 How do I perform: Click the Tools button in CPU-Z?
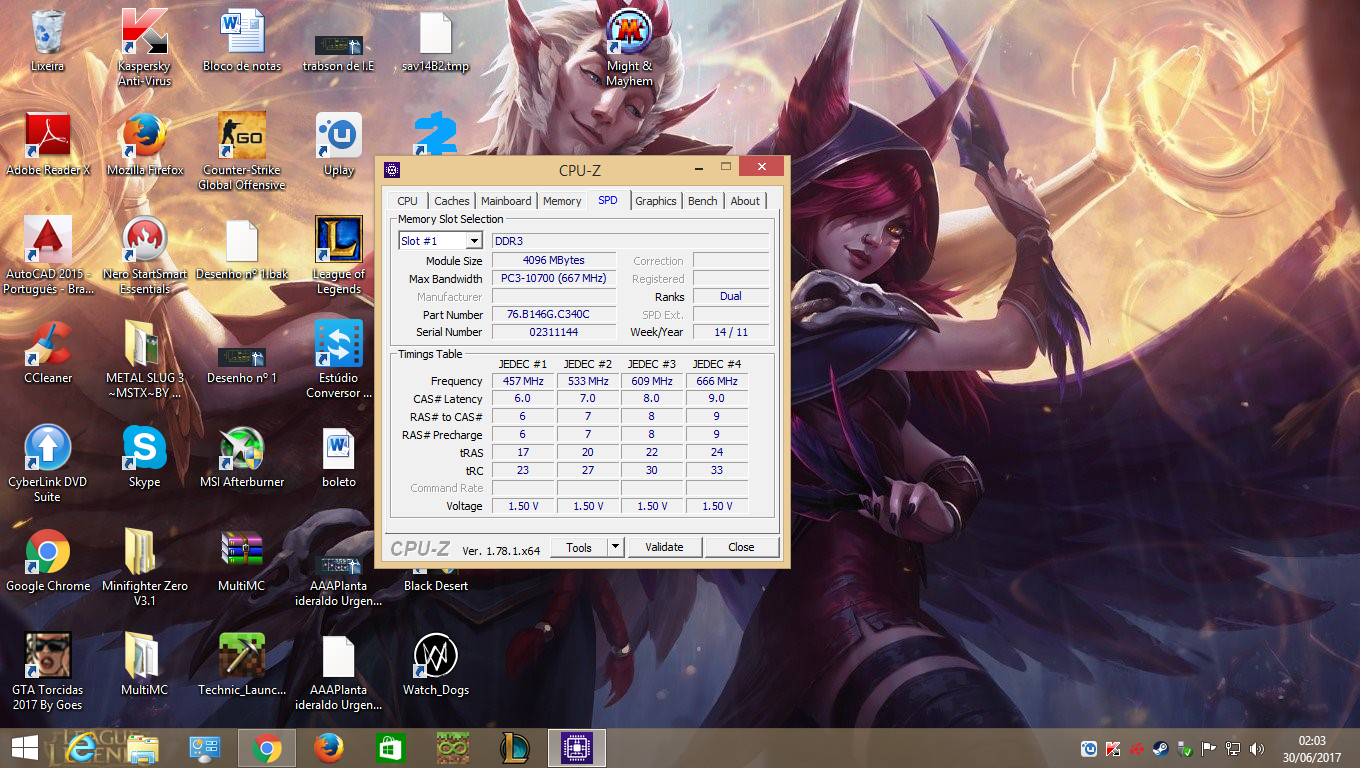point(579,547)
